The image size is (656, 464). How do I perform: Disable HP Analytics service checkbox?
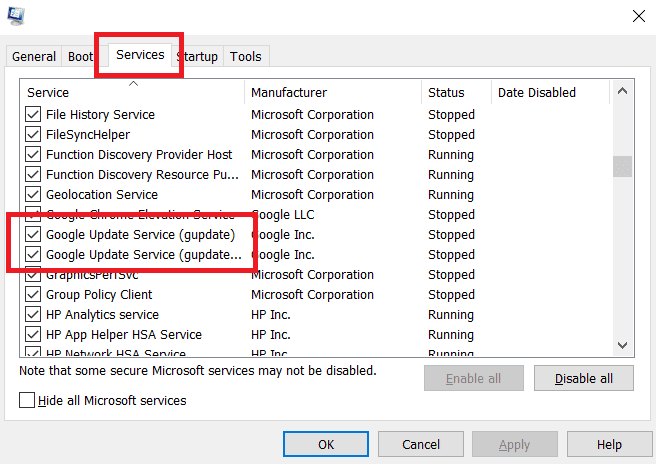(33, 315)
